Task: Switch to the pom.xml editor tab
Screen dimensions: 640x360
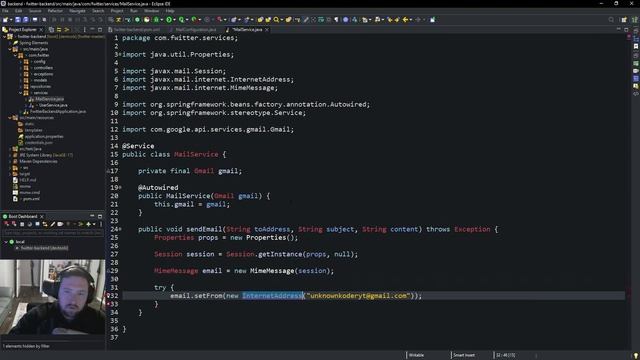Action: (x=134, y=29)
